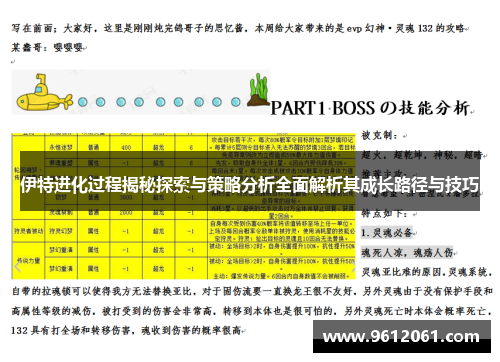Select the text 某鑫哥:嘤嘤嘤
Screen dimensions: 500x362
47,47
